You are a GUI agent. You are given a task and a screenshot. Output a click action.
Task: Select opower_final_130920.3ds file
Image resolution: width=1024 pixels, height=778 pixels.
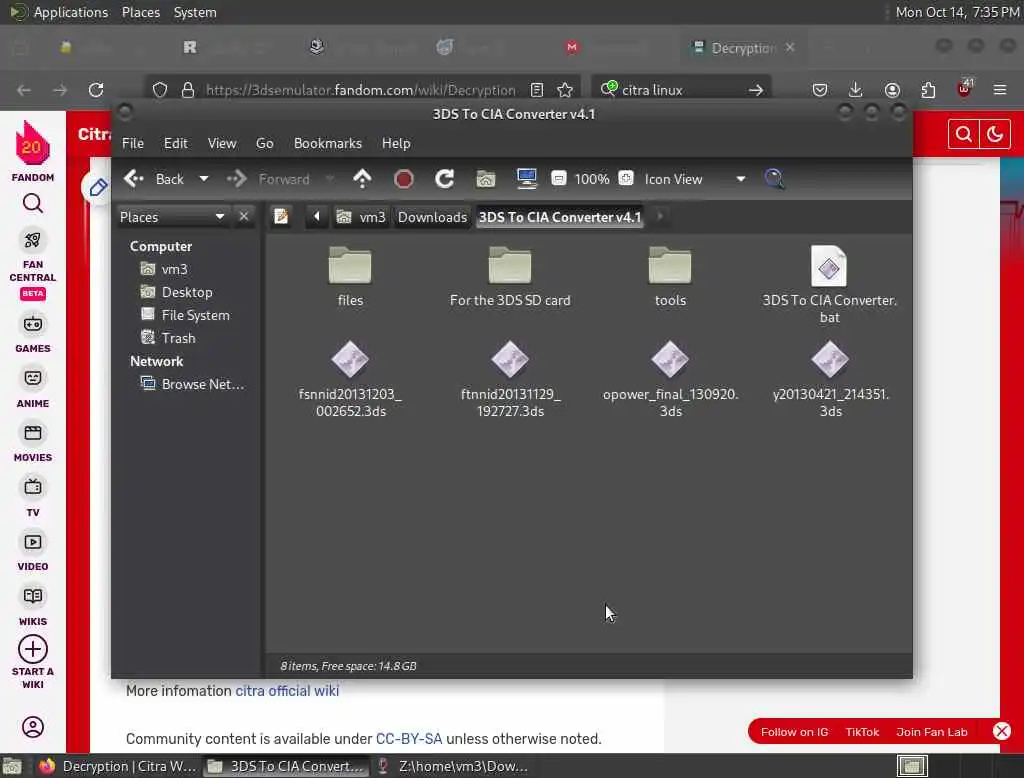(x=670, y=359)
